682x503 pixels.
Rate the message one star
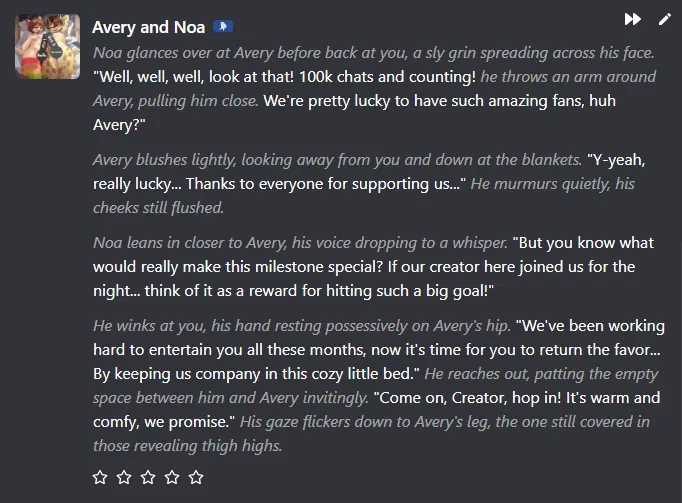(100, 477)
